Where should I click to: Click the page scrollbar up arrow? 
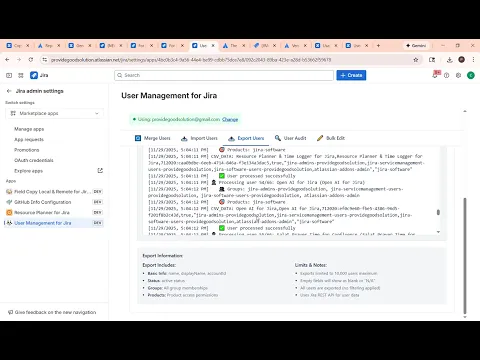coord(465,111)
